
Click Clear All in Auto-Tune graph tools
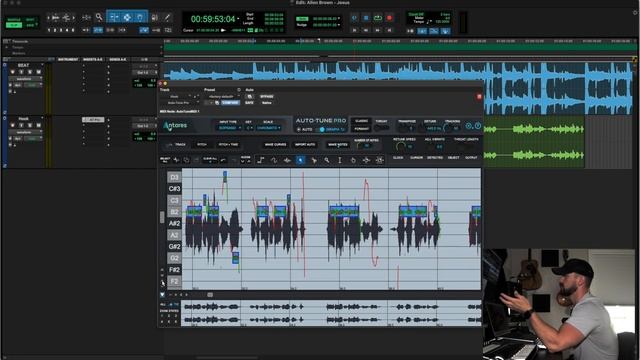(x=210, y=160)
